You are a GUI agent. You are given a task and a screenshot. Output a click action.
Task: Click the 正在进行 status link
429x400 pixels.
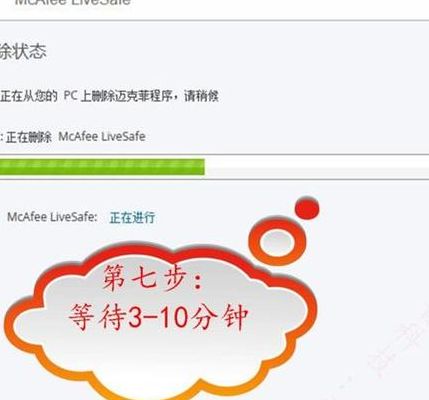pos(132,217)
